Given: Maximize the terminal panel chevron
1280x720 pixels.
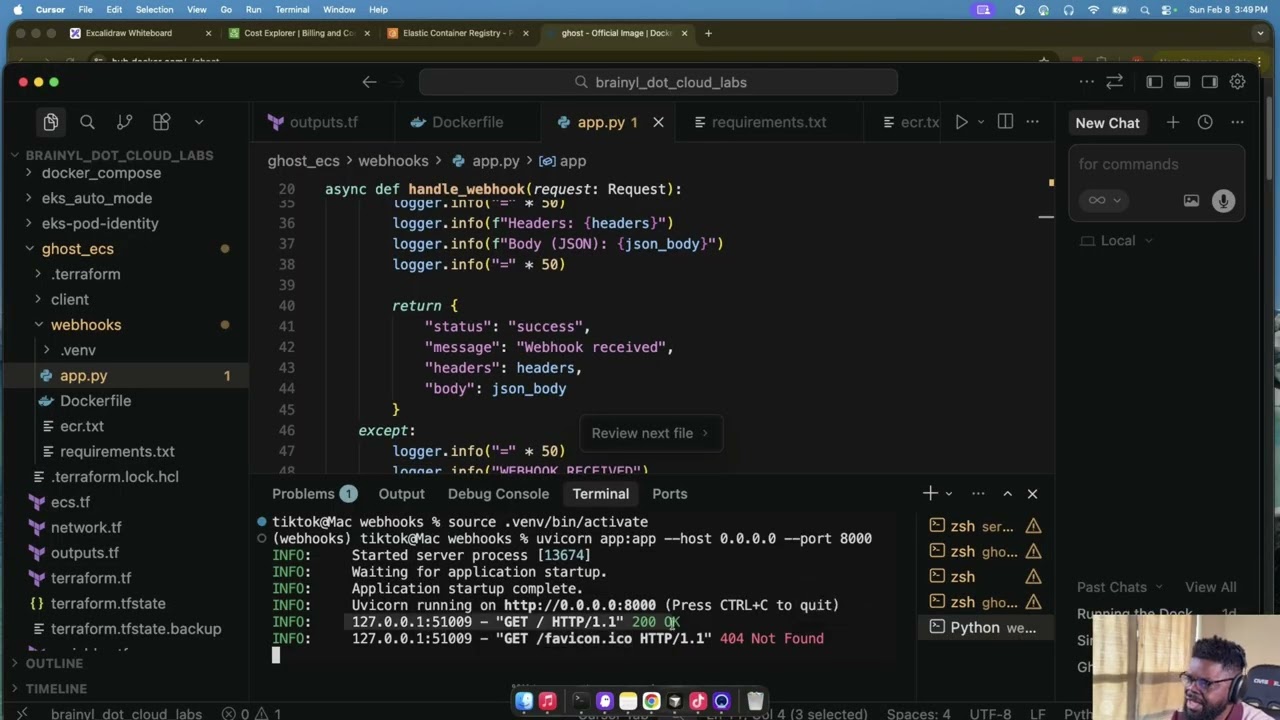Looking at the screenshot, I should coord(1007,493).
